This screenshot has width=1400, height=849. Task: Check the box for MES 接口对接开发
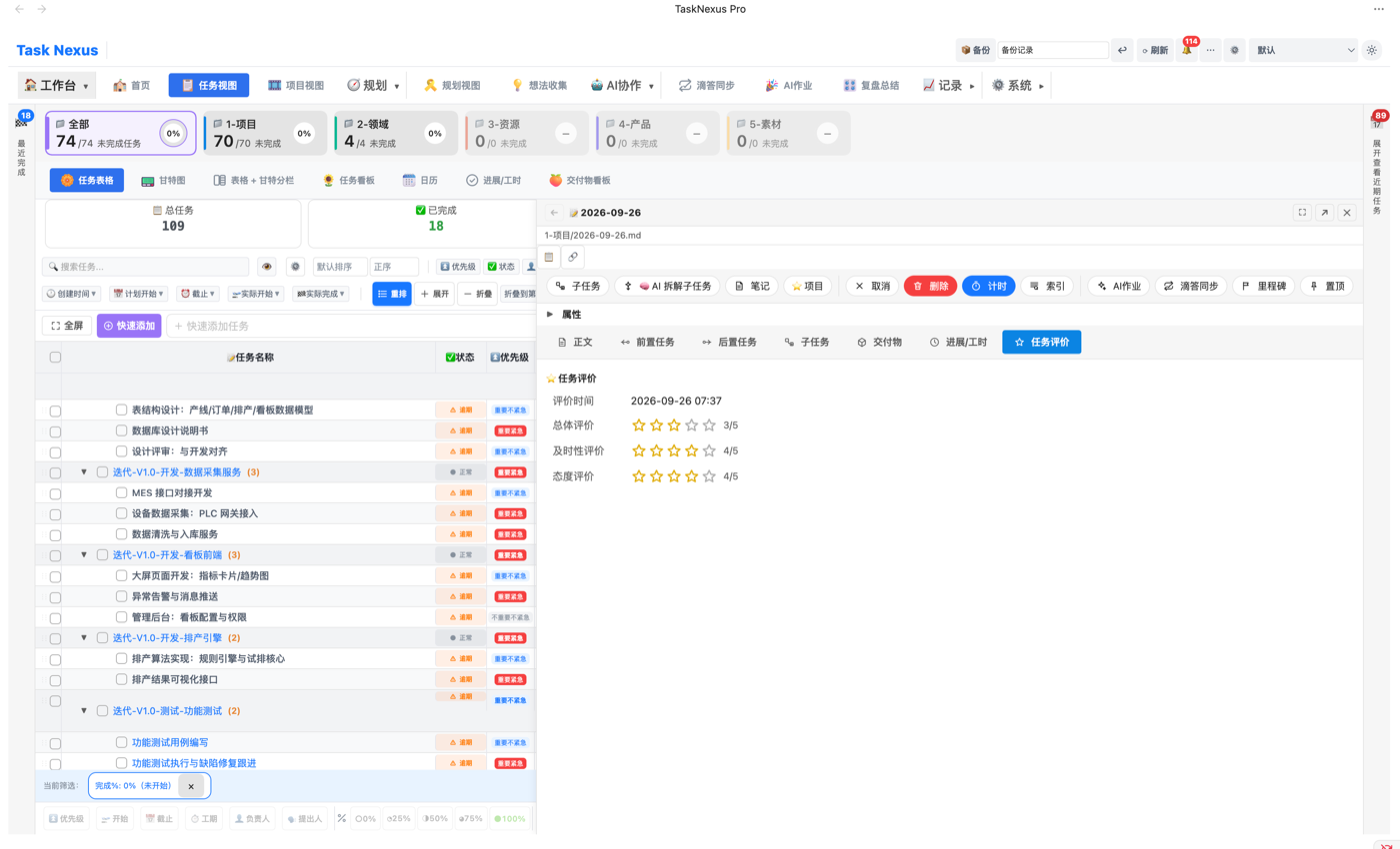pos(122,493)
